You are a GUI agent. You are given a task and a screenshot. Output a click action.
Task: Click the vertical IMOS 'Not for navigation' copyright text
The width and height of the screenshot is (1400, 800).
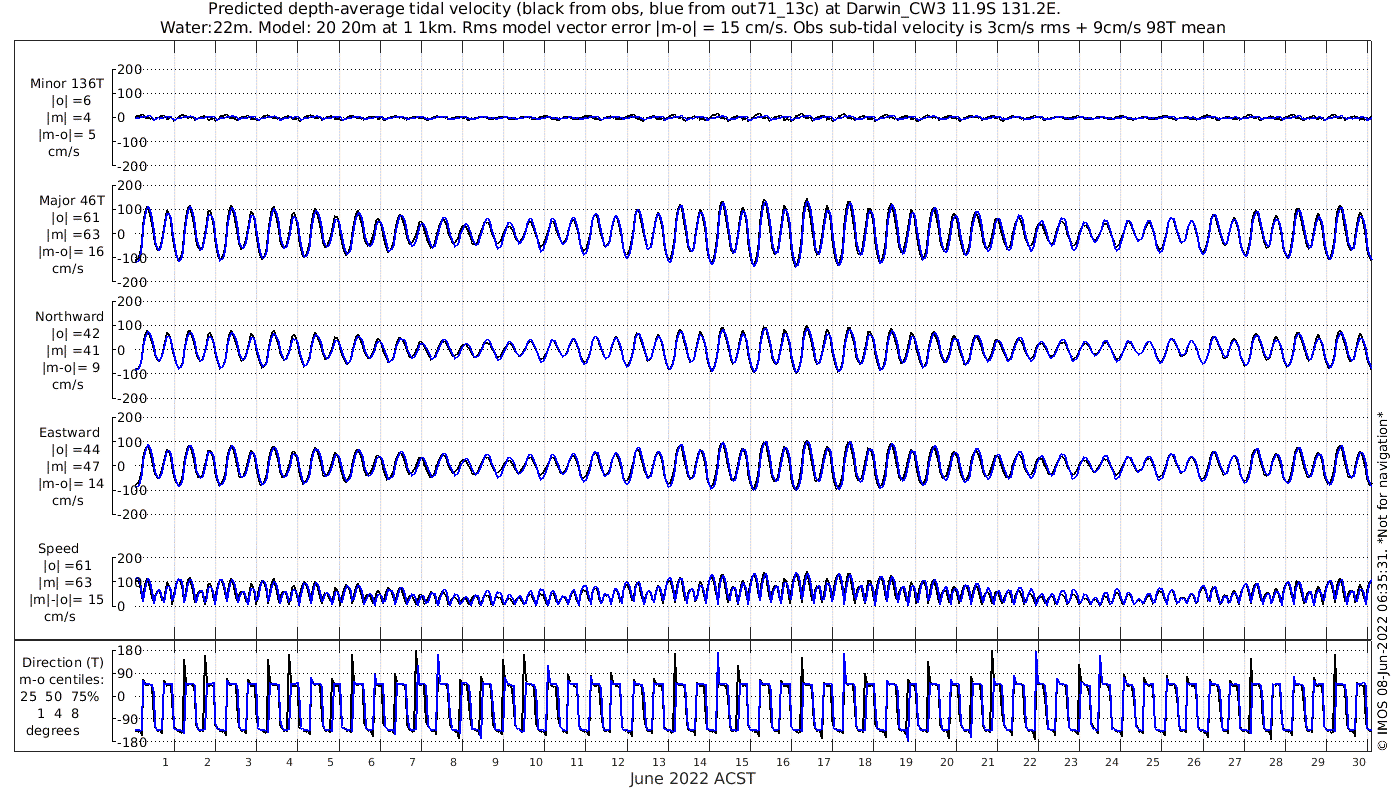click(x=1382, y=582)
